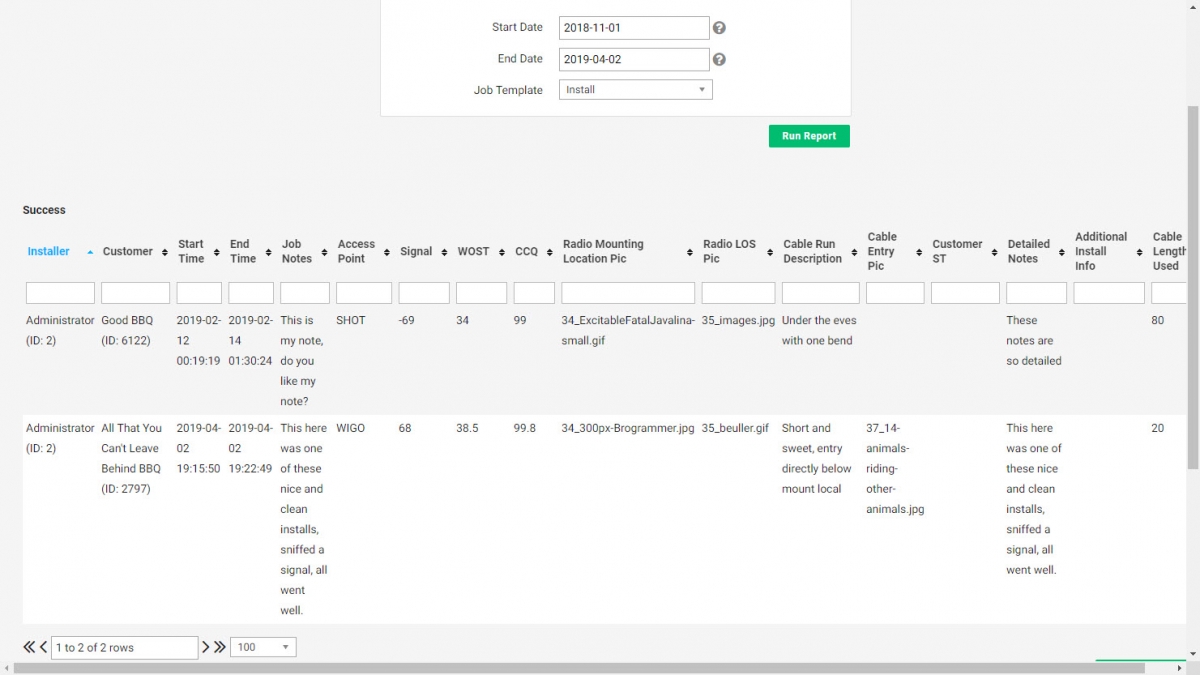
Task: Click the '-69' signal value
Action: [408, 320]
